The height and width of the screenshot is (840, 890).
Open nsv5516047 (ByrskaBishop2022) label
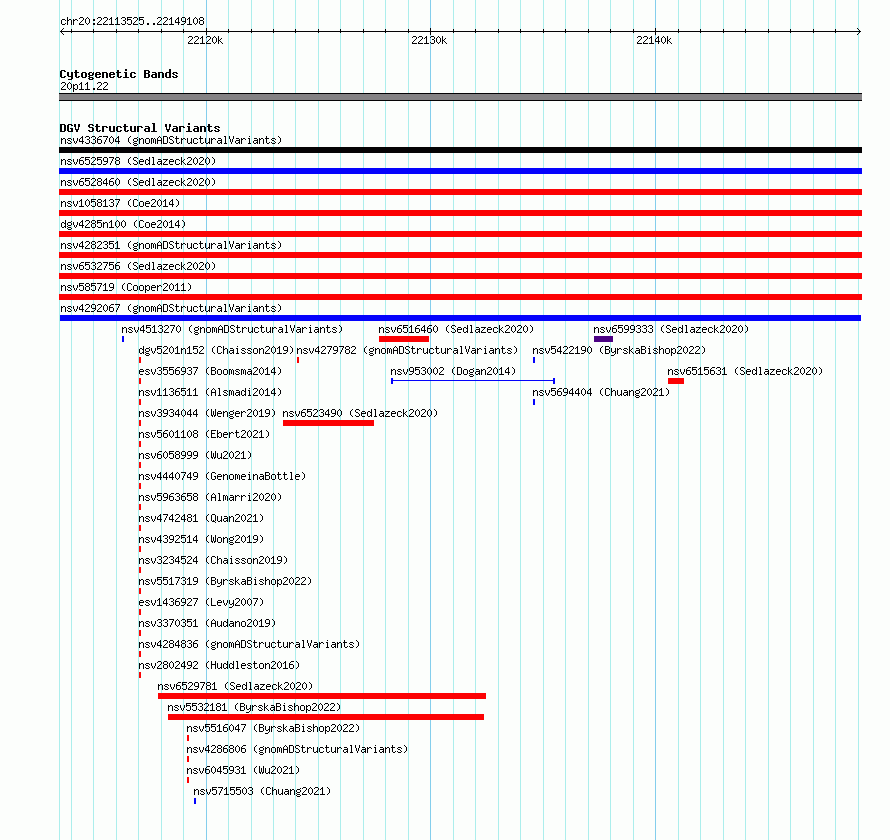[274, 728]
